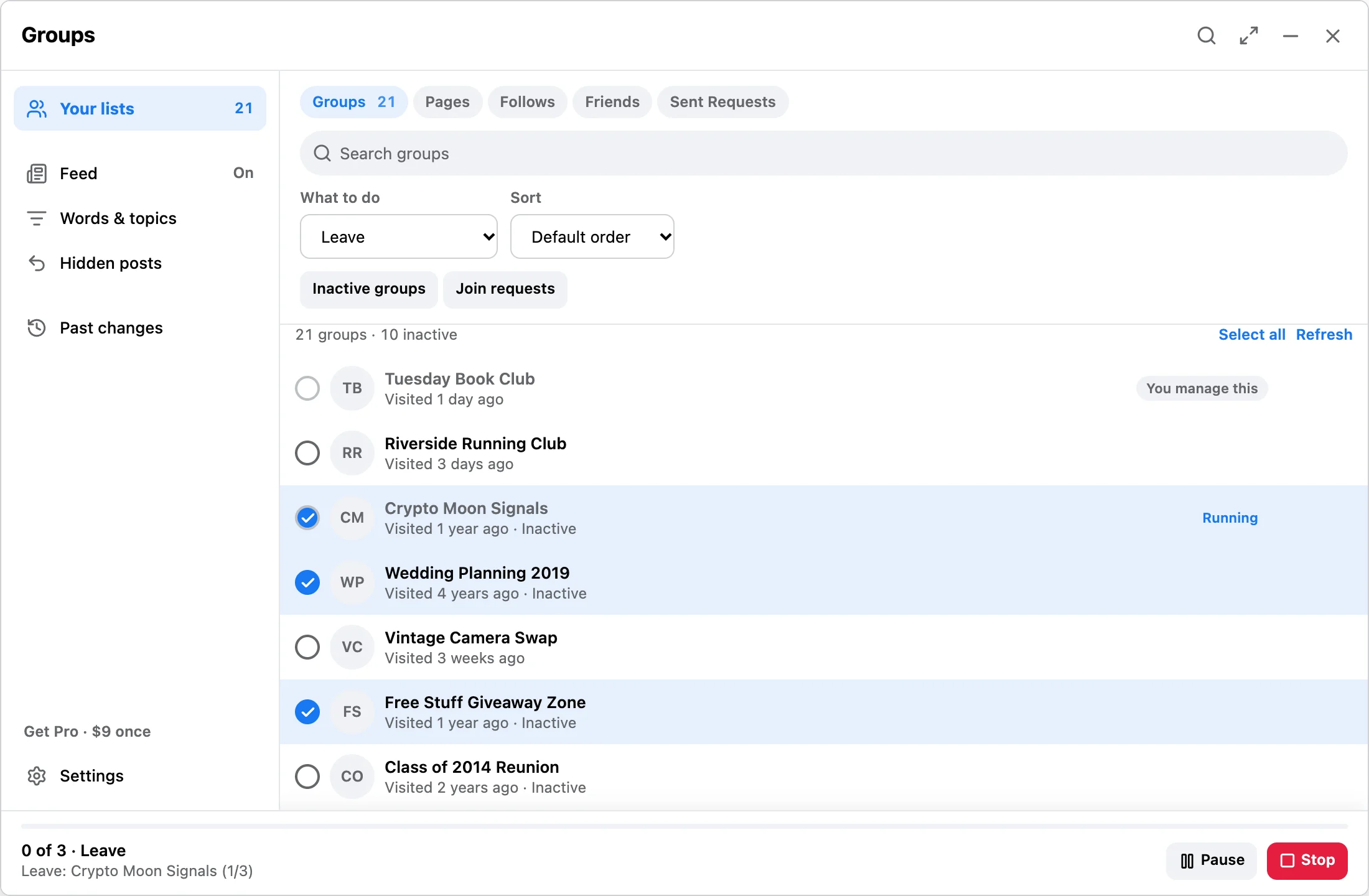Uncheck Crypto Moon Signals

307,518
